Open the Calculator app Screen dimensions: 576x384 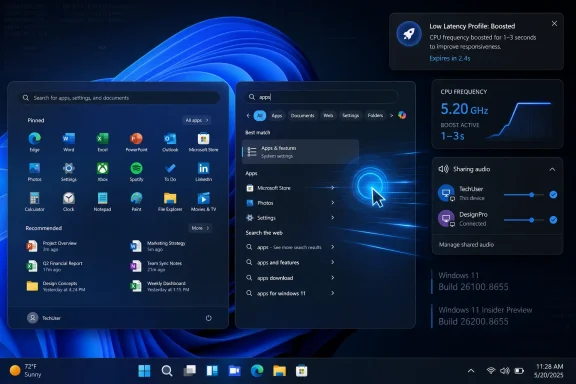[35, 198]
